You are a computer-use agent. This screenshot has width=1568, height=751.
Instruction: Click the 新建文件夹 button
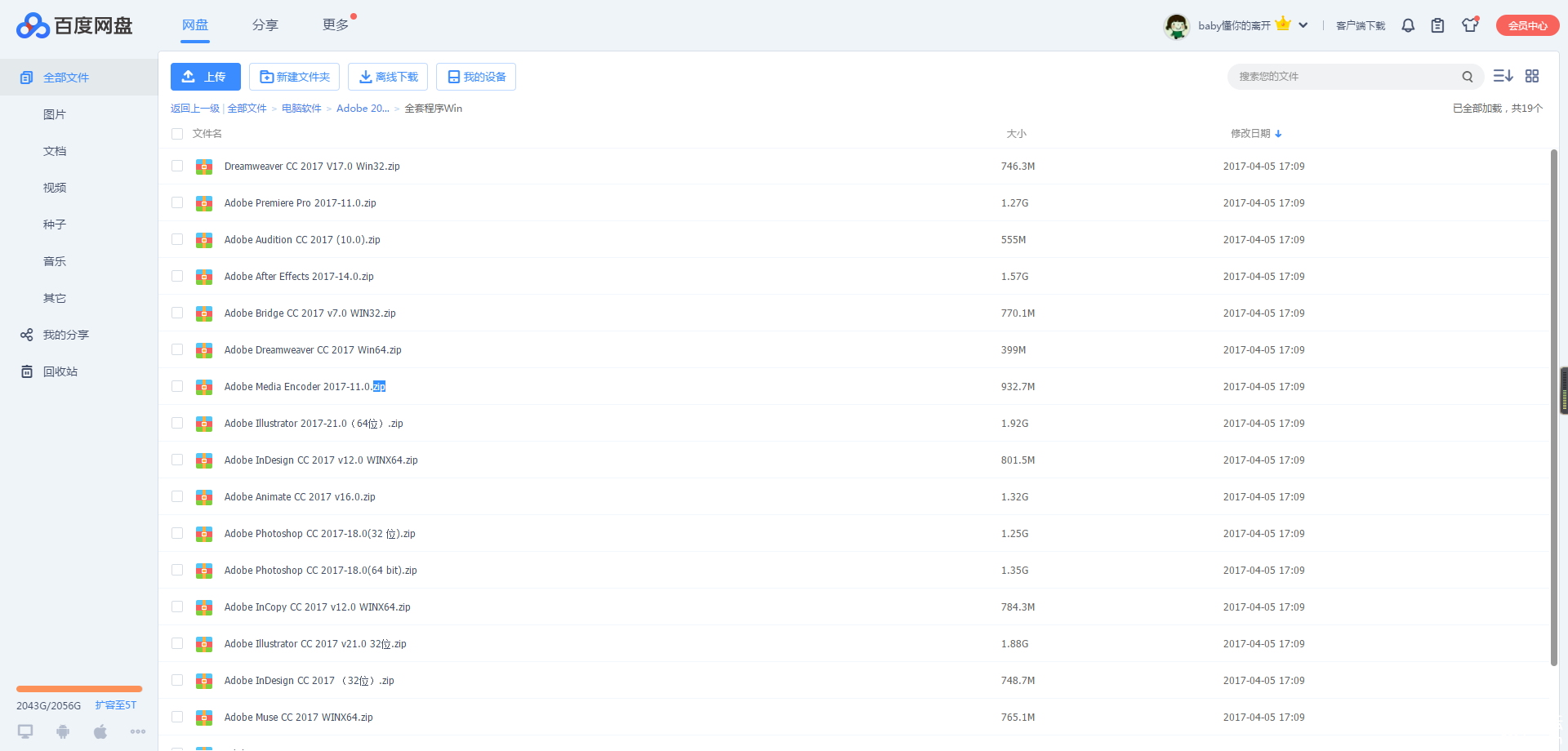[295, 77]
